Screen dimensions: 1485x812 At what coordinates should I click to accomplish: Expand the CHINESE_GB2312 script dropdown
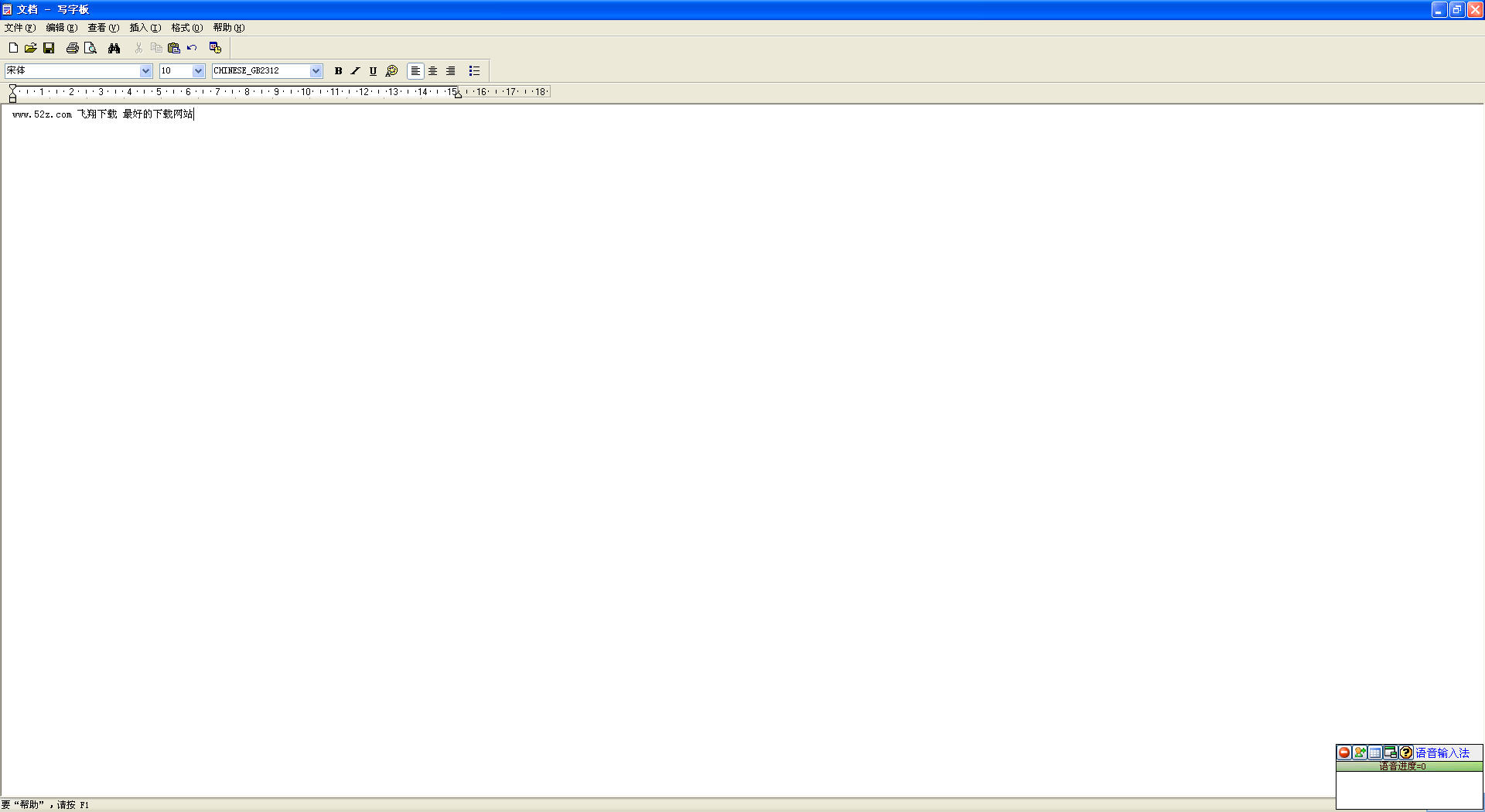pyautogui.click(x=316, y=70)
